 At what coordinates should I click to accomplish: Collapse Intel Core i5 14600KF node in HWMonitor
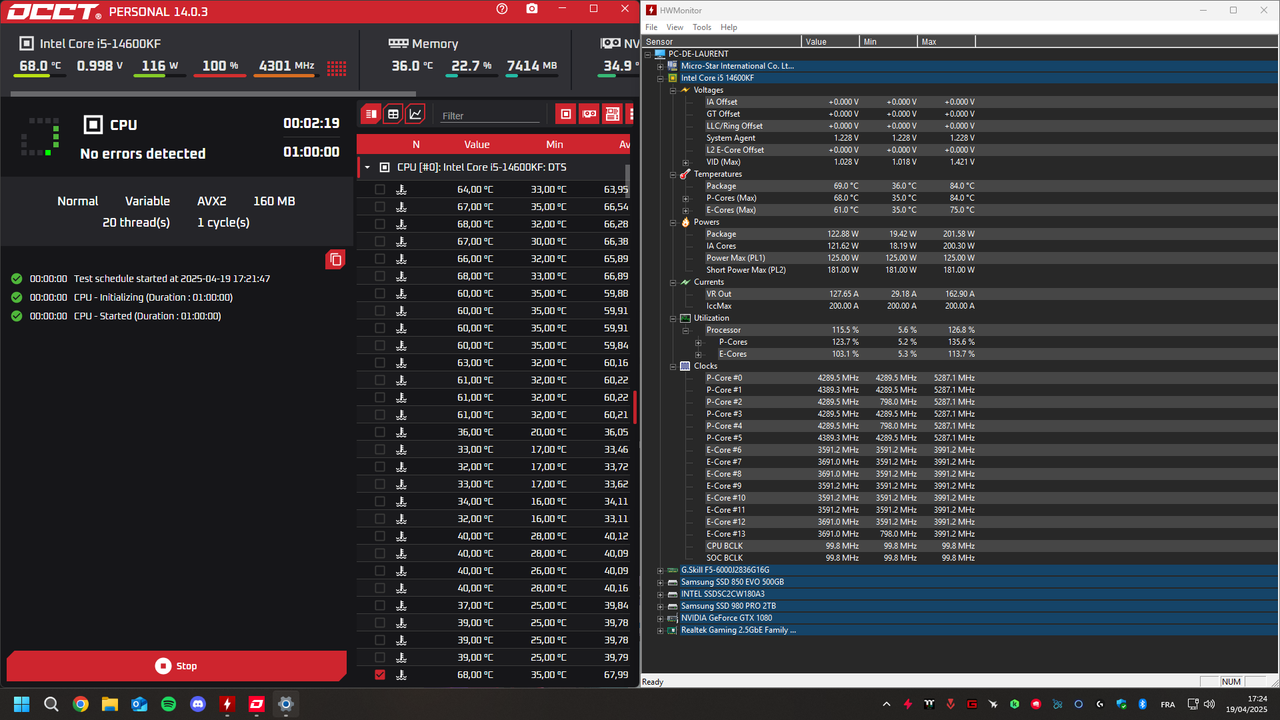[660, 78]
